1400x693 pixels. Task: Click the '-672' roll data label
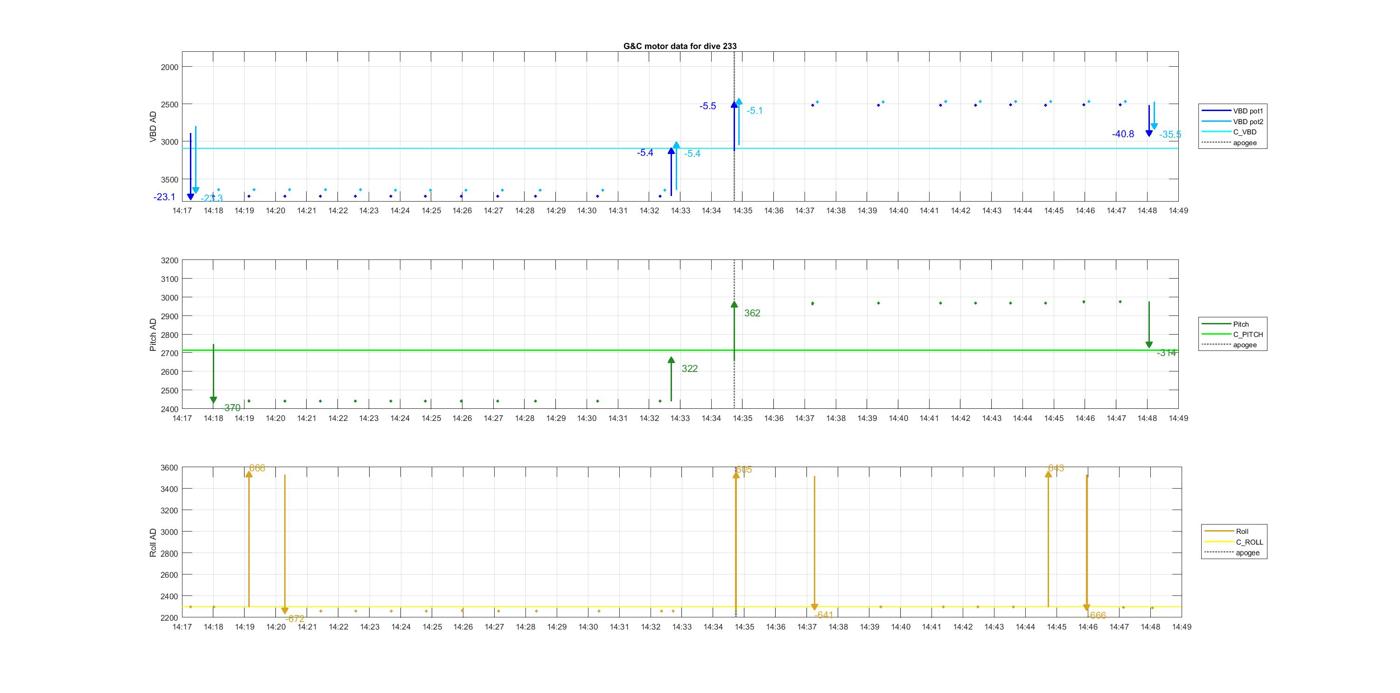coord(294,619)
